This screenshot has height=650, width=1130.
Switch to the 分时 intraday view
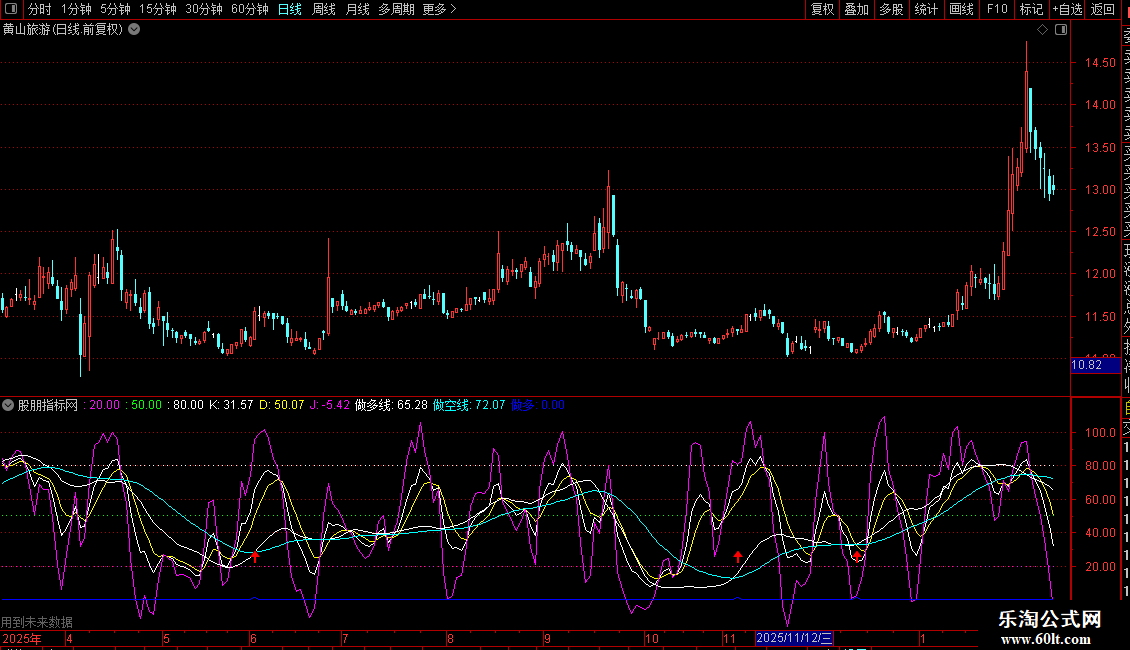point(40,9)
